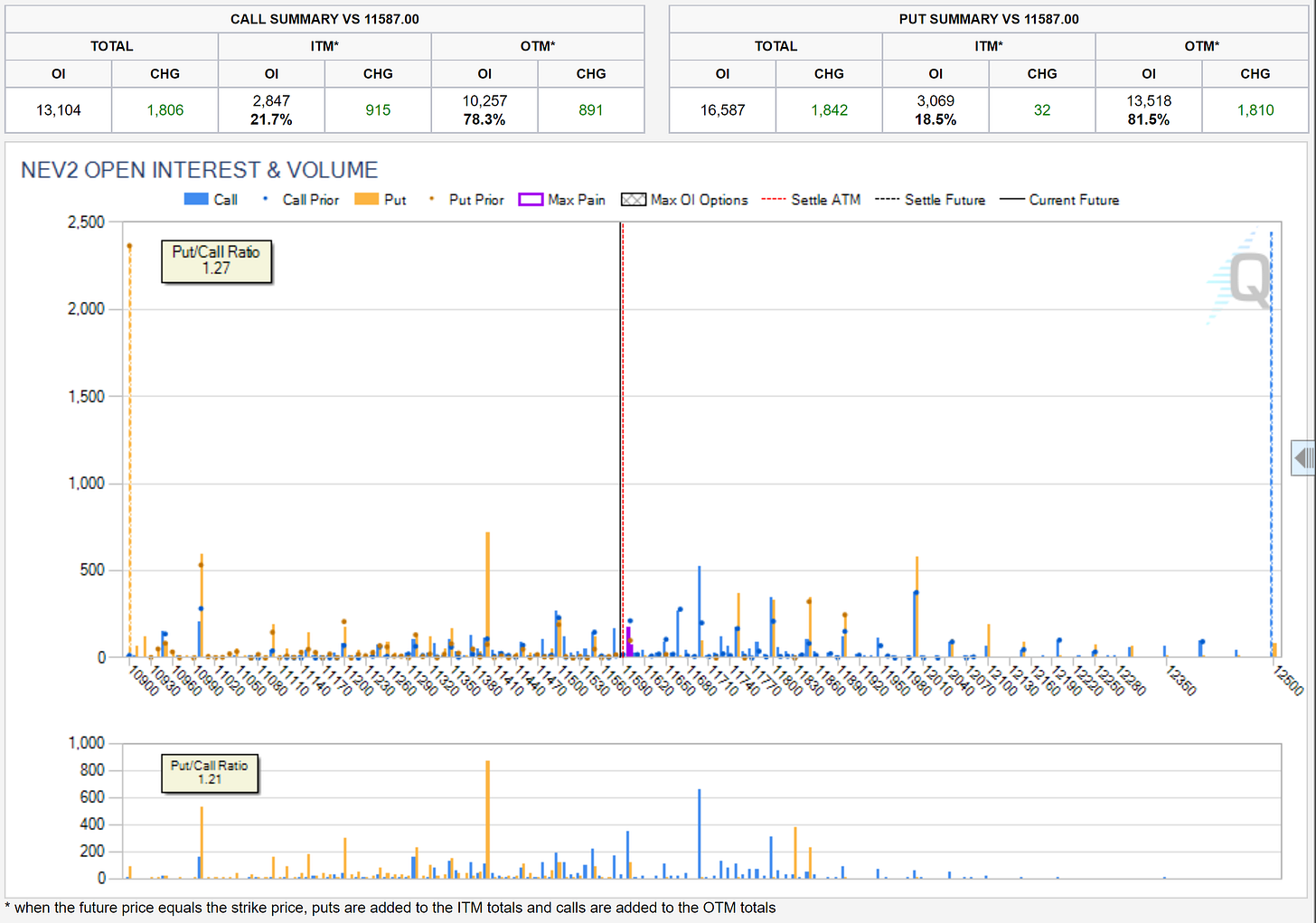This screenshot has width=1316, height=923.
Task: Click the Settle ATM legend line
Action: coord(774,200)
